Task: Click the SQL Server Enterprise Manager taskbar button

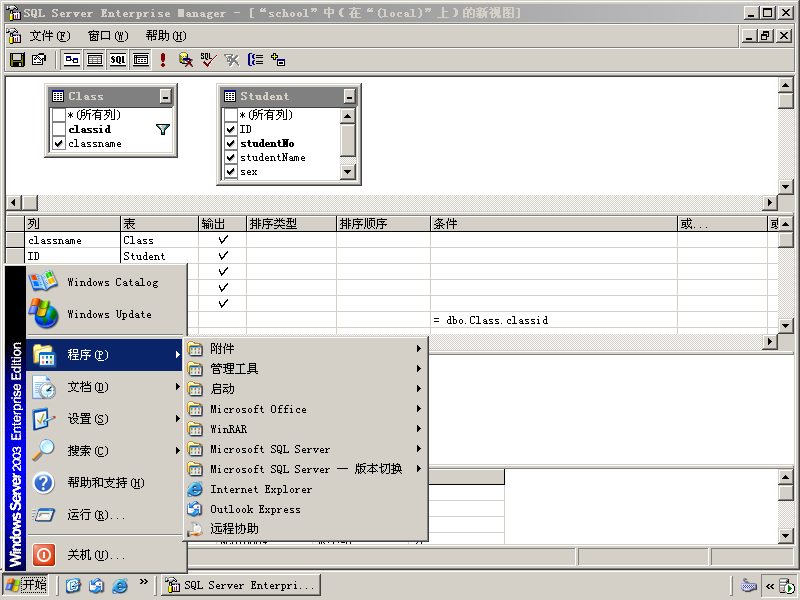Action: pos(241,585)
